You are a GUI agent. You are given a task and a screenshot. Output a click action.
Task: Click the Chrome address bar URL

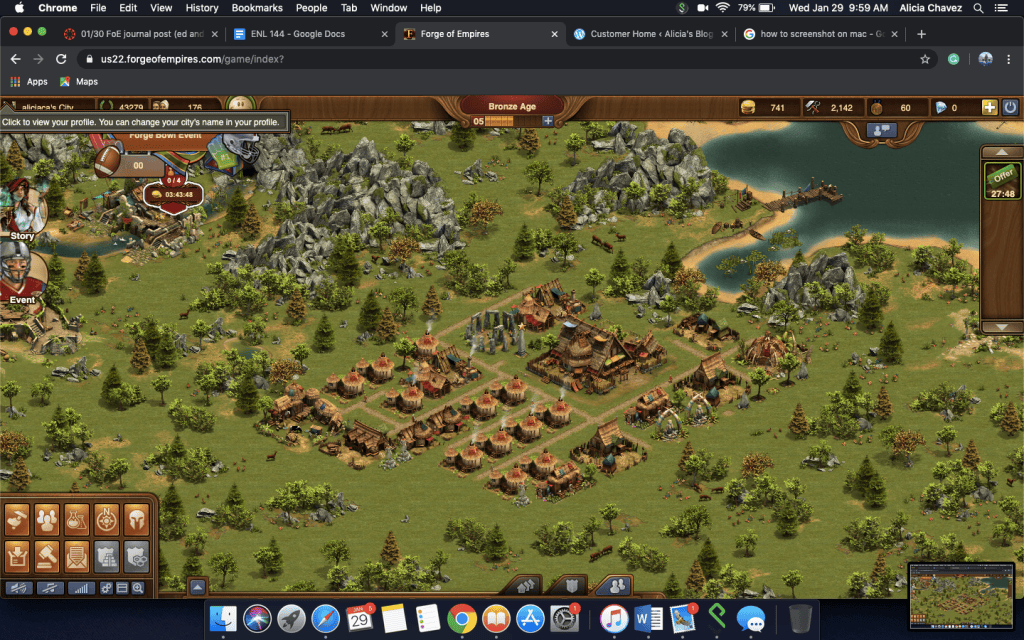(192, 59)
